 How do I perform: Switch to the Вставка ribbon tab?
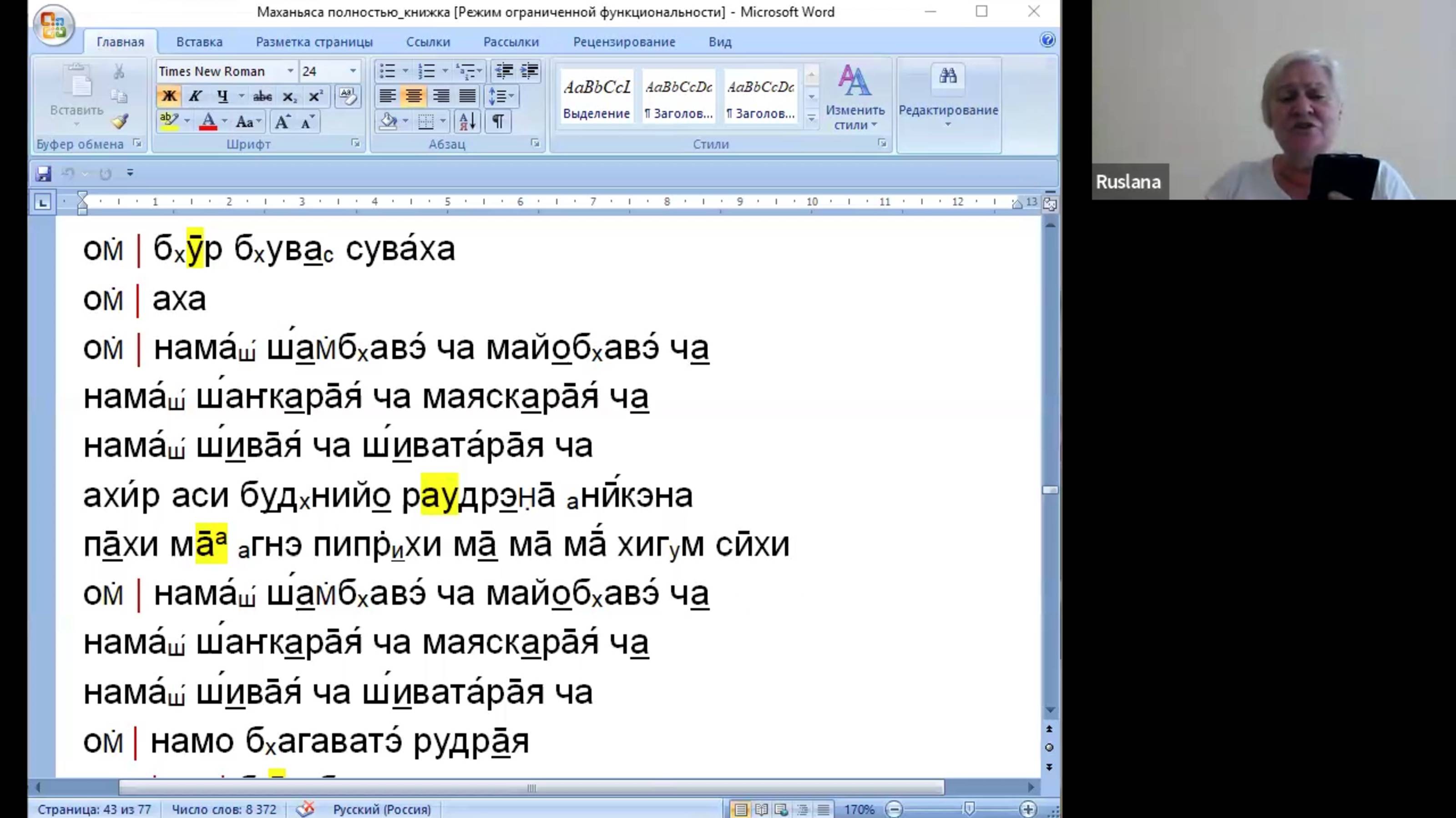(x=199, y=42)
